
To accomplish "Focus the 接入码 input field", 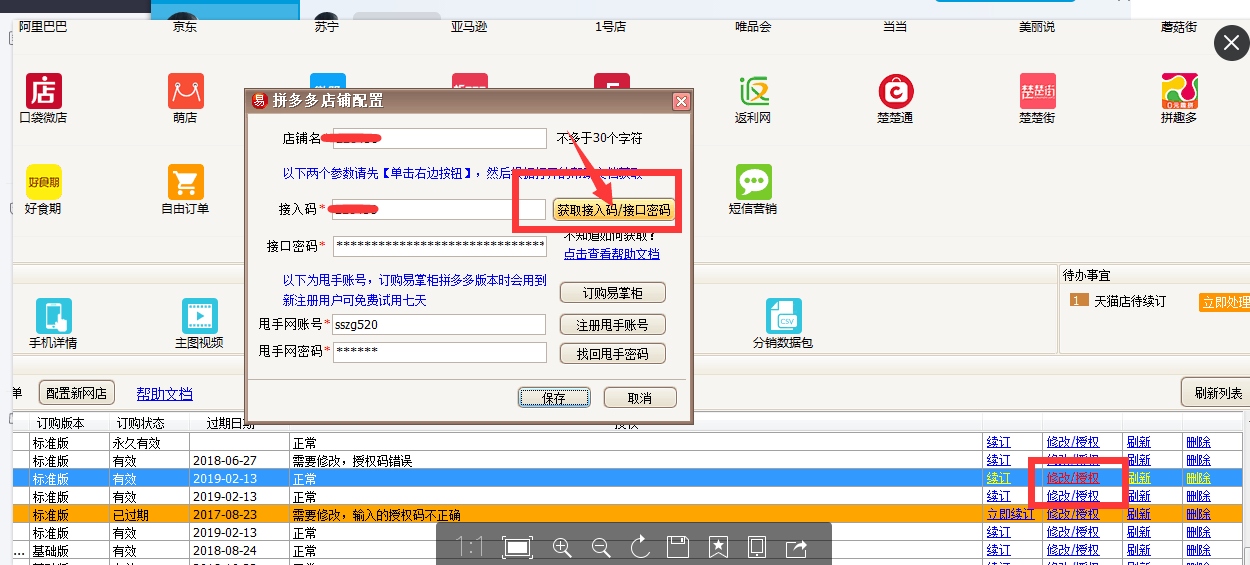I will tap(438, 210).
